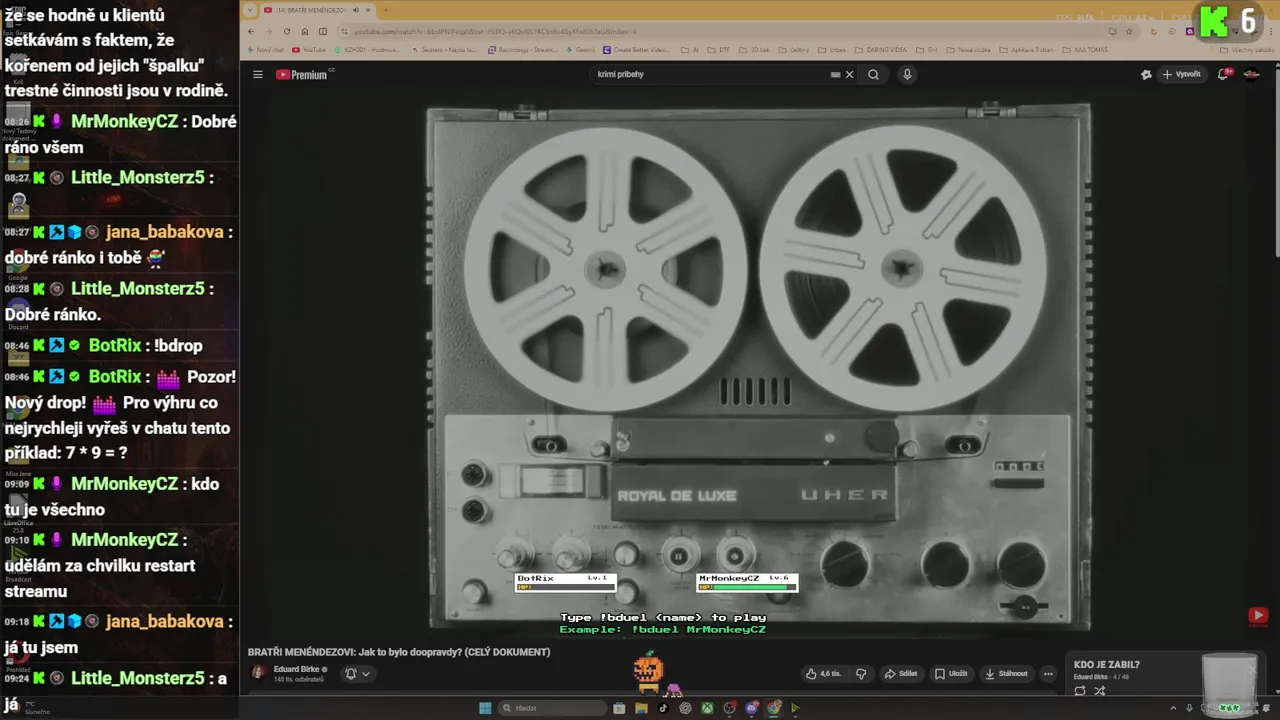Toggle playlist loop in KDO JE ZABIL?
This screenshot has width=1280, height=720.
point(1080,691)
